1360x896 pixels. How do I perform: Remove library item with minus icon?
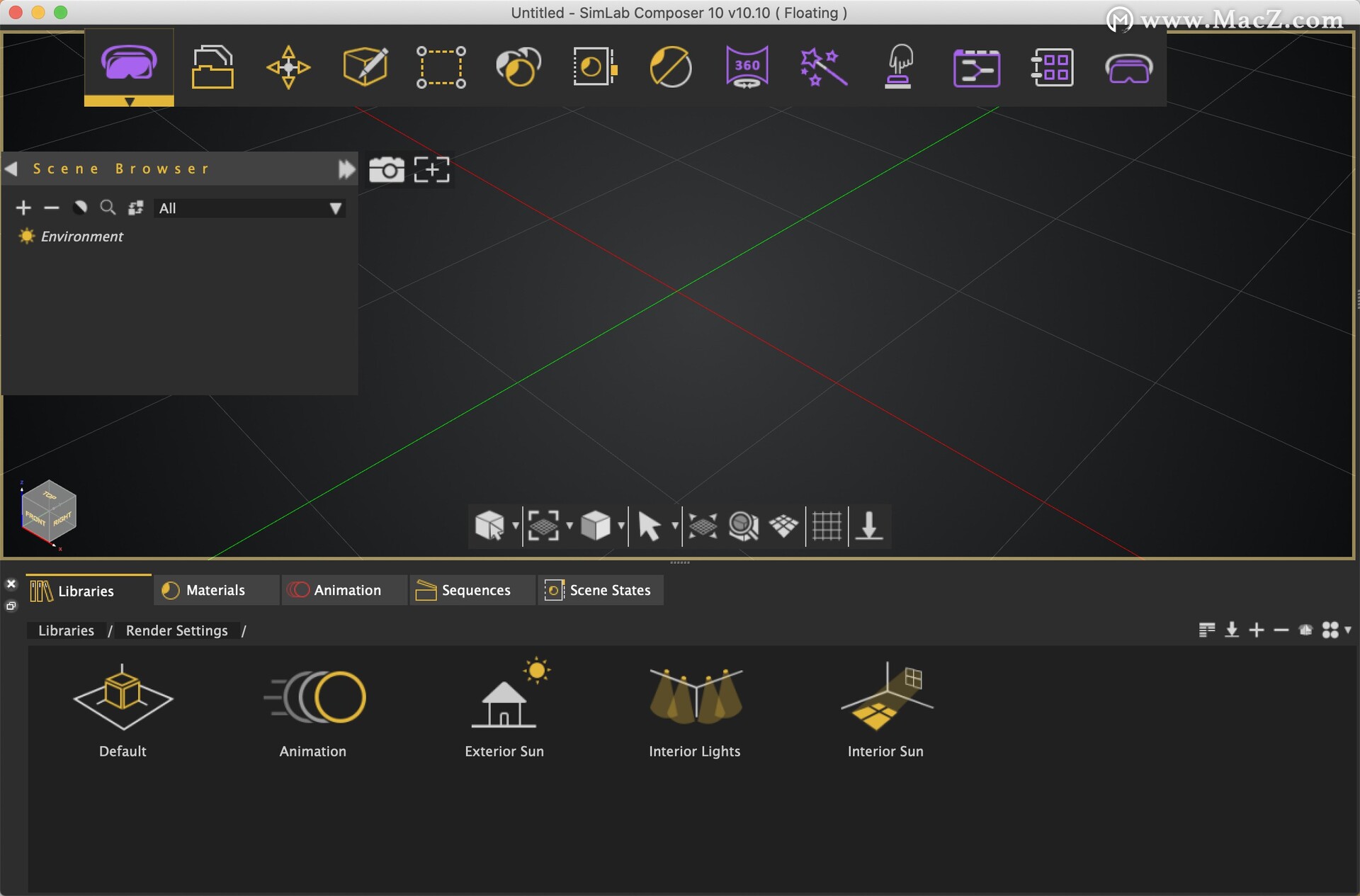[1281, 630]
